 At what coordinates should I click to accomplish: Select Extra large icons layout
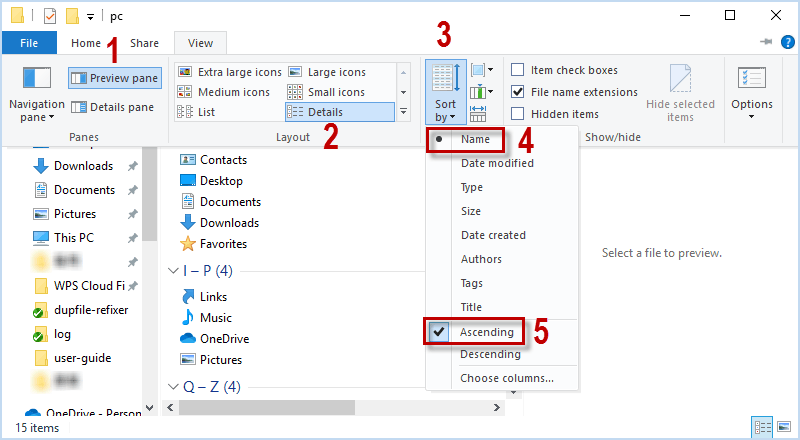click(230, 72)
